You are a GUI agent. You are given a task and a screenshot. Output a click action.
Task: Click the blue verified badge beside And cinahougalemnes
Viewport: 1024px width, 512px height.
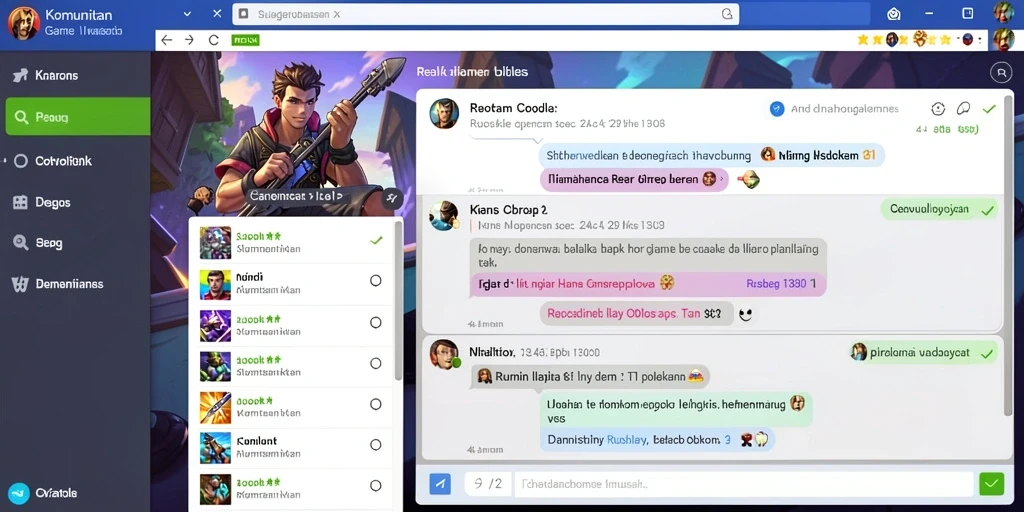776,109
